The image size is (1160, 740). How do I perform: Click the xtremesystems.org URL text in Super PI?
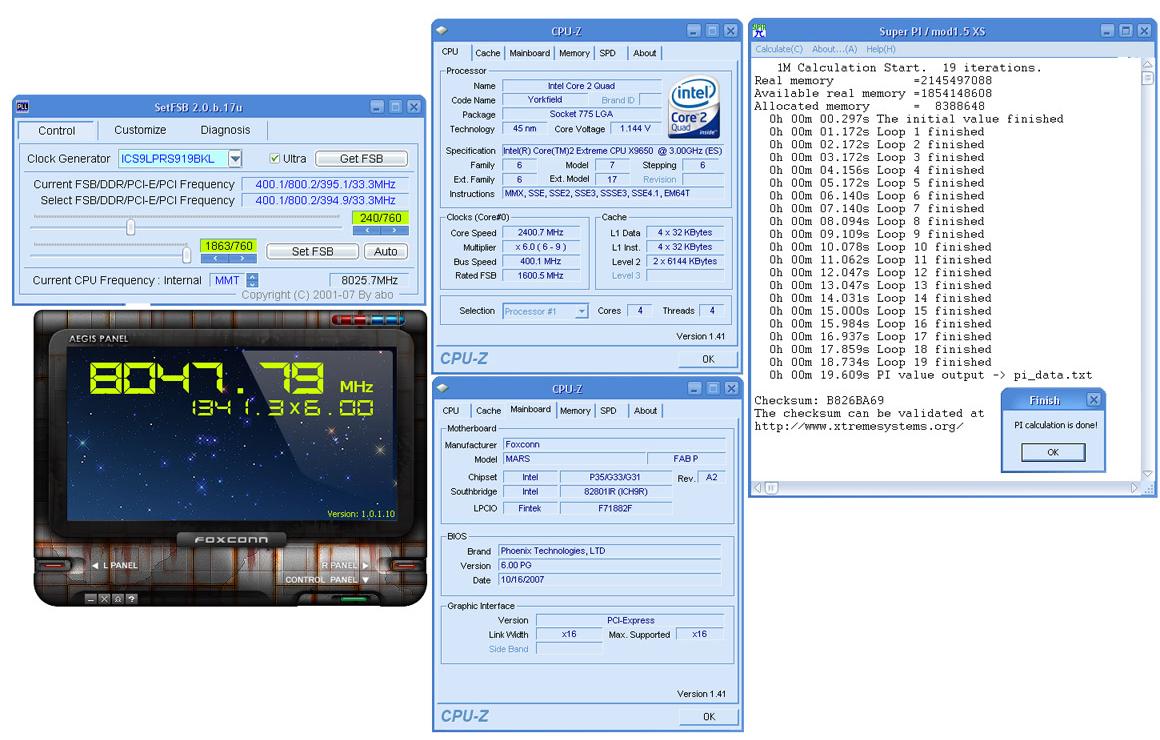coord(858,426)
